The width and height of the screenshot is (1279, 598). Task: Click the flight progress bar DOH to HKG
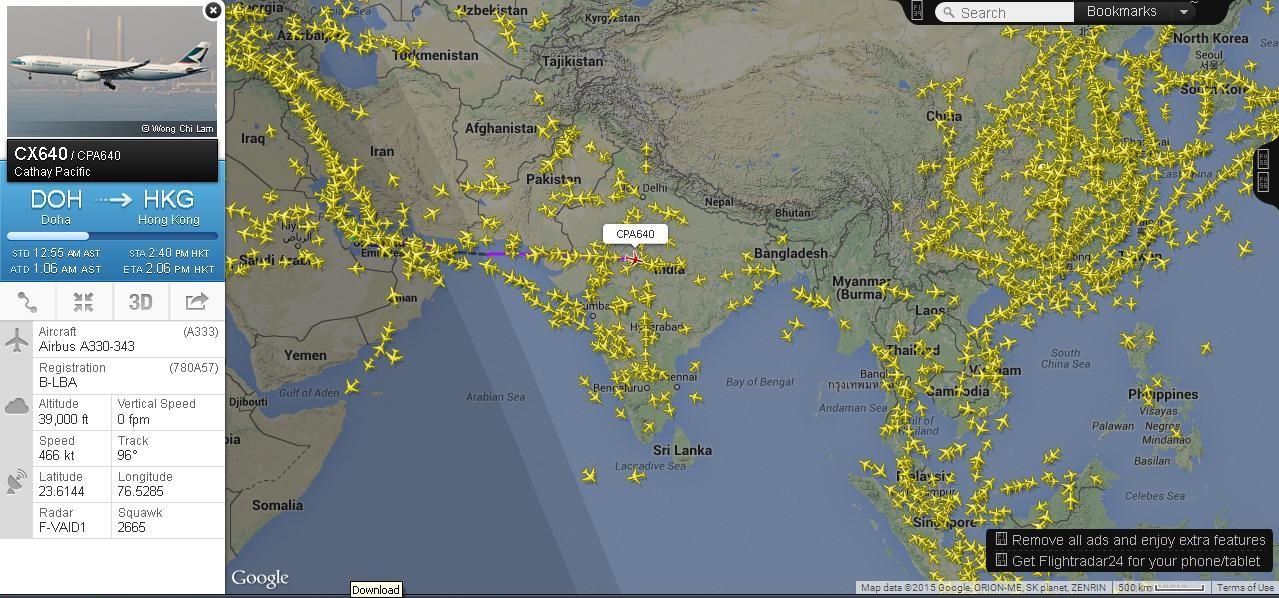(111, 236)
